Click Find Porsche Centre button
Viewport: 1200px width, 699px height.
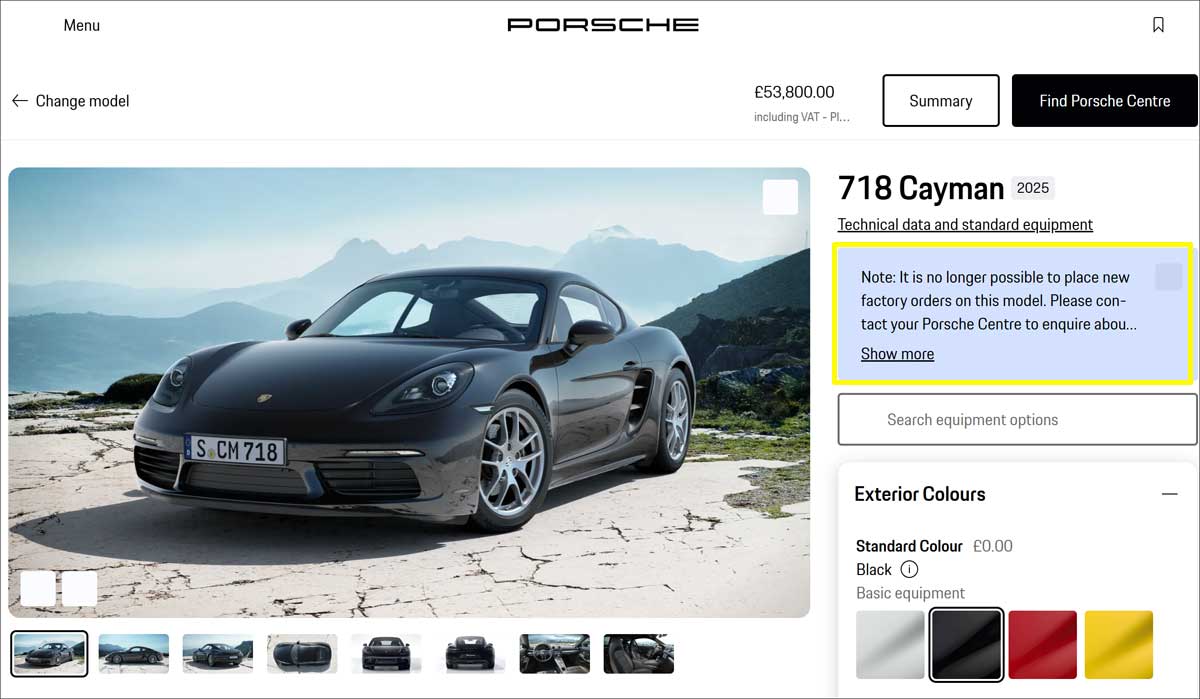click(x=1104, y=101)
